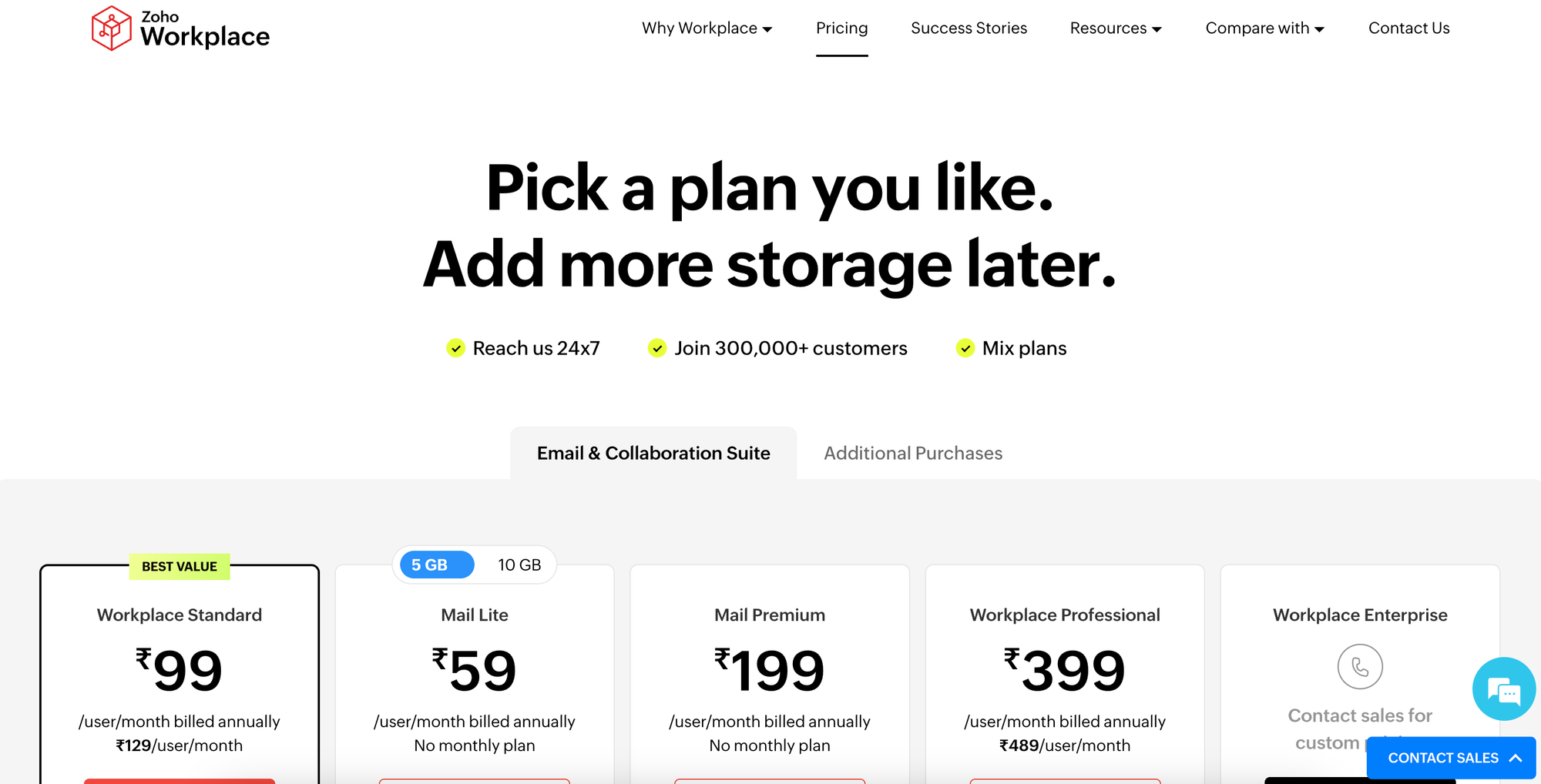Click the checkmark icon beside Mix plans
The width and height of the screenshot is (1541, 784).
965,349
